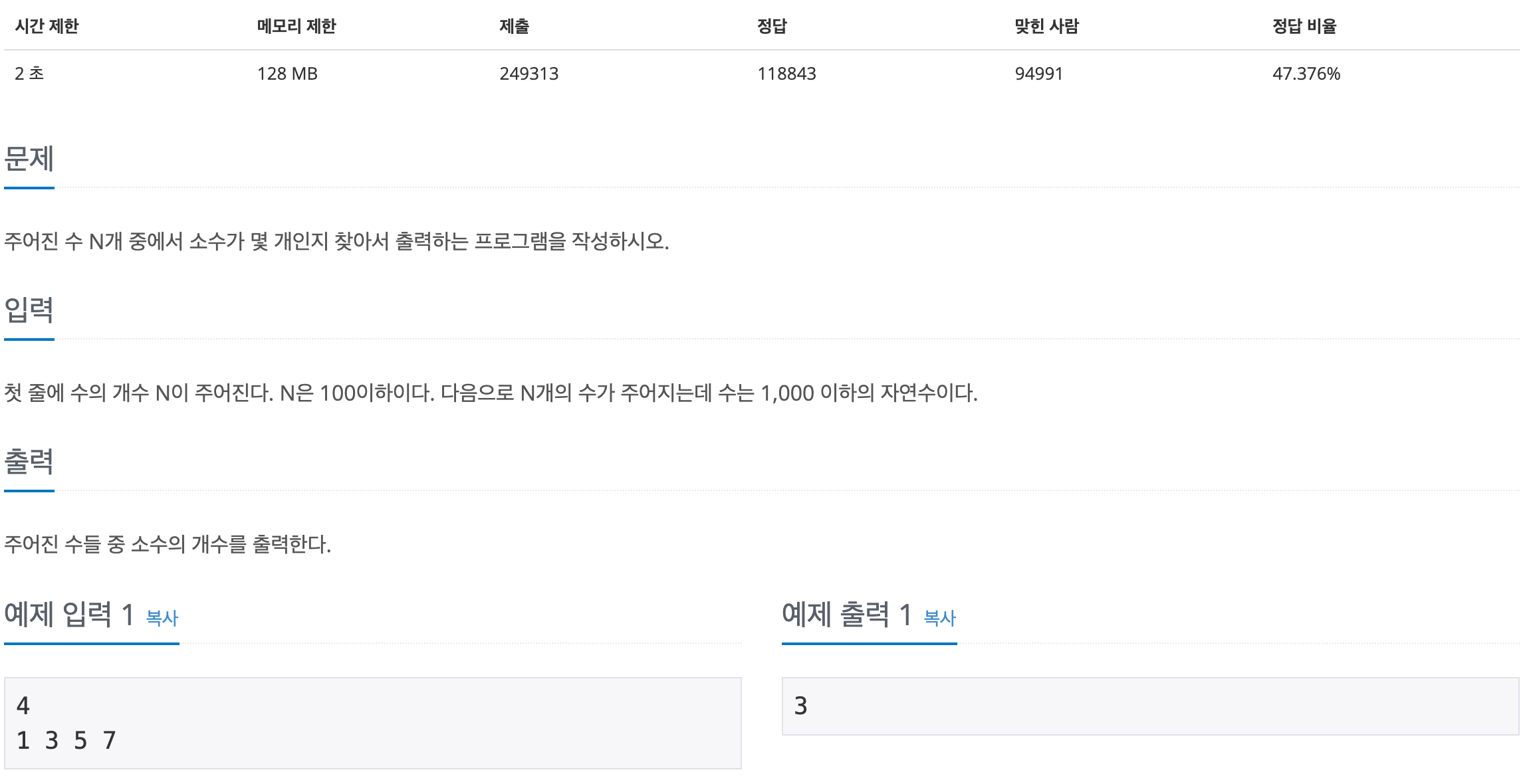This screenshot has width=1537, height=784.
Task: Click inside the sample input box showing 1 3 5 7
Action: (x=372, y=723)
